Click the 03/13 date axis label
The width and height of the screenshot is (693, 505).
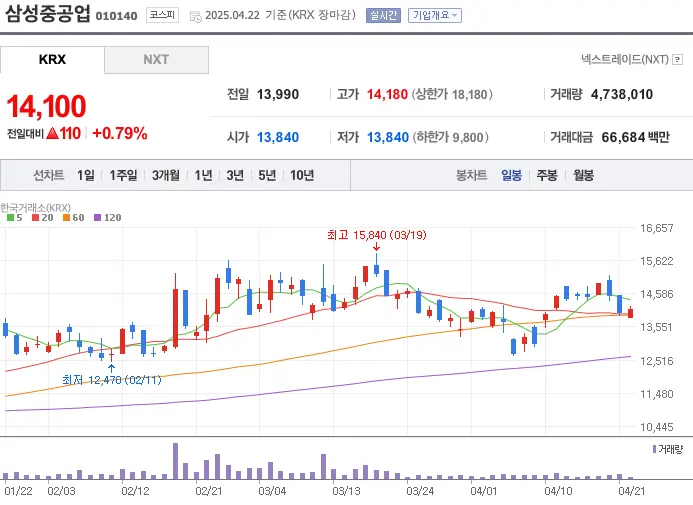[346, 491]
